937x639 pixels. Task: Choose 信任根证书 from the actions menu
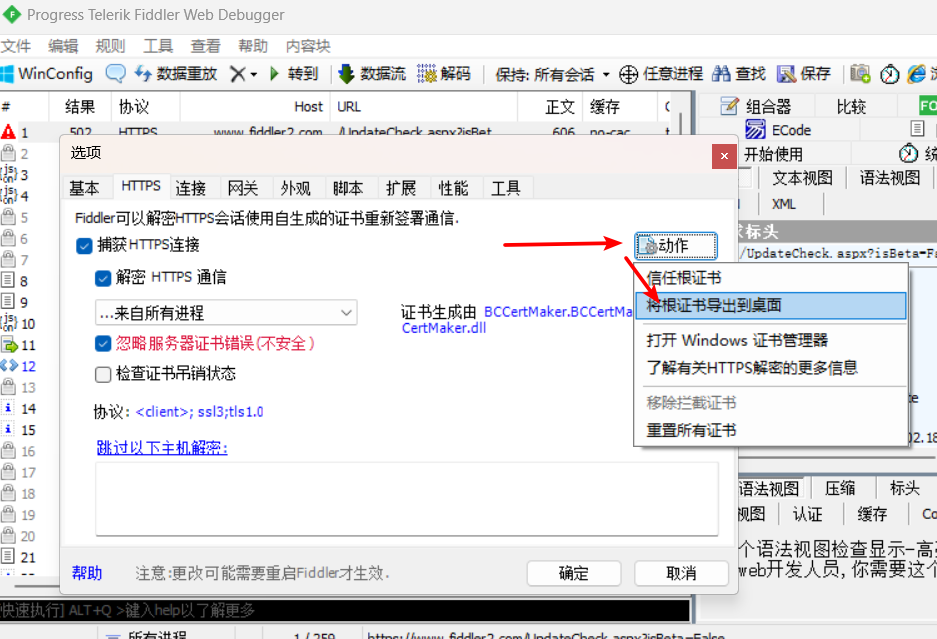point(770,278)
